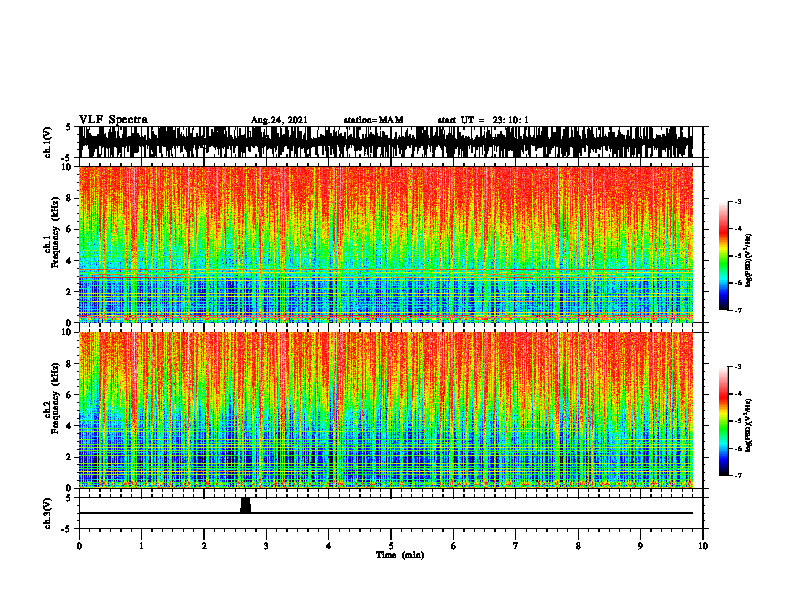Click the "2" kHz tick of ch.2 axis
792x612 pixels.
coord(69,457)
